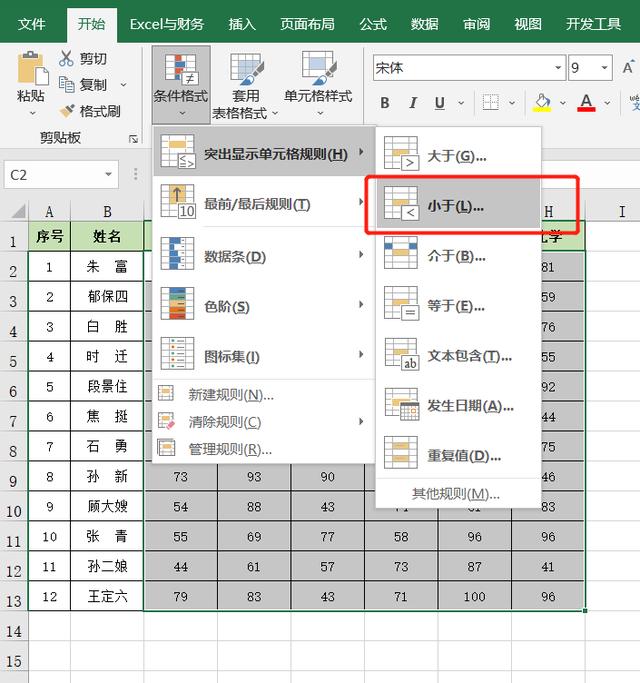Expand the font name dropdown (宋体)
Image resolution: width=640 pixels, height=683 pixels.
[x=557, y=68]
